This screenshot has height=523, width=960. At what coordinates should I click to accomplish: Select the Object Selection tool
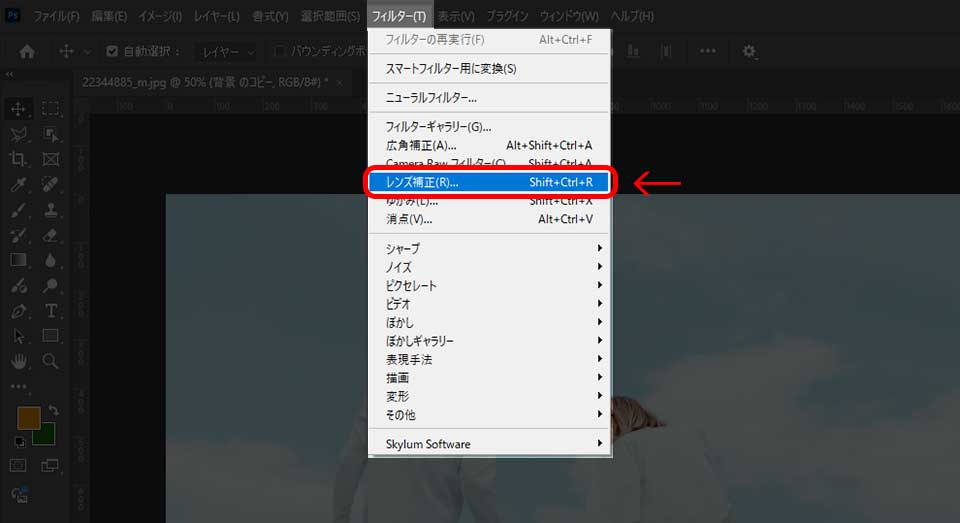(x=50, y=134)
